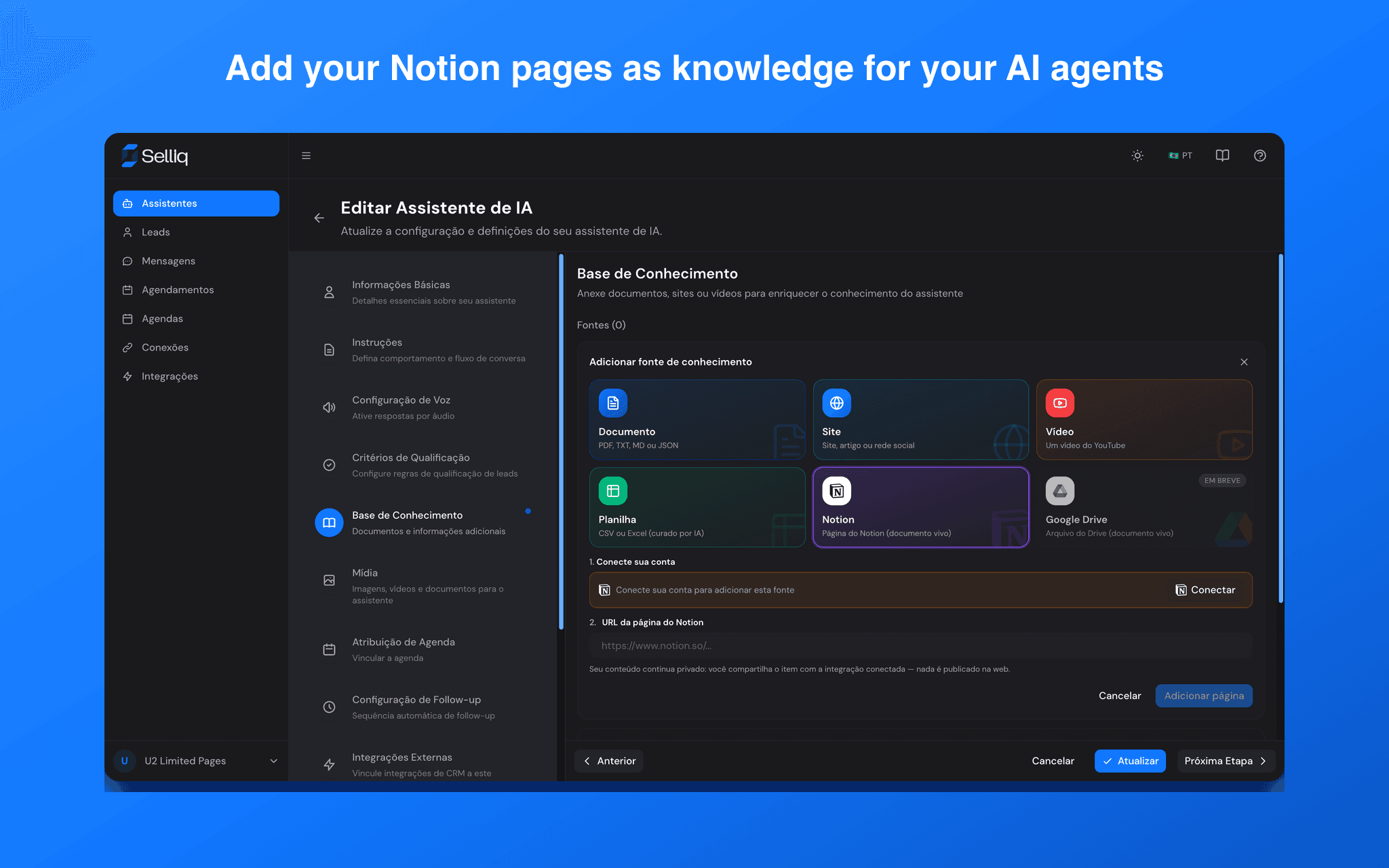Click the bolt icon beside Integrações Externas
Viewport: 1389px width, 868px height.
pyautogui.click(x=329, y=765)
